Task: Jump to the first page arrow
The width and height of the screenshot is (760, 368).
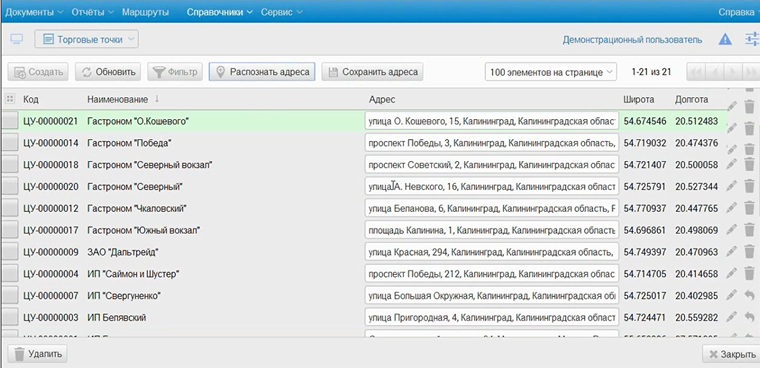Action: (697, 72)
